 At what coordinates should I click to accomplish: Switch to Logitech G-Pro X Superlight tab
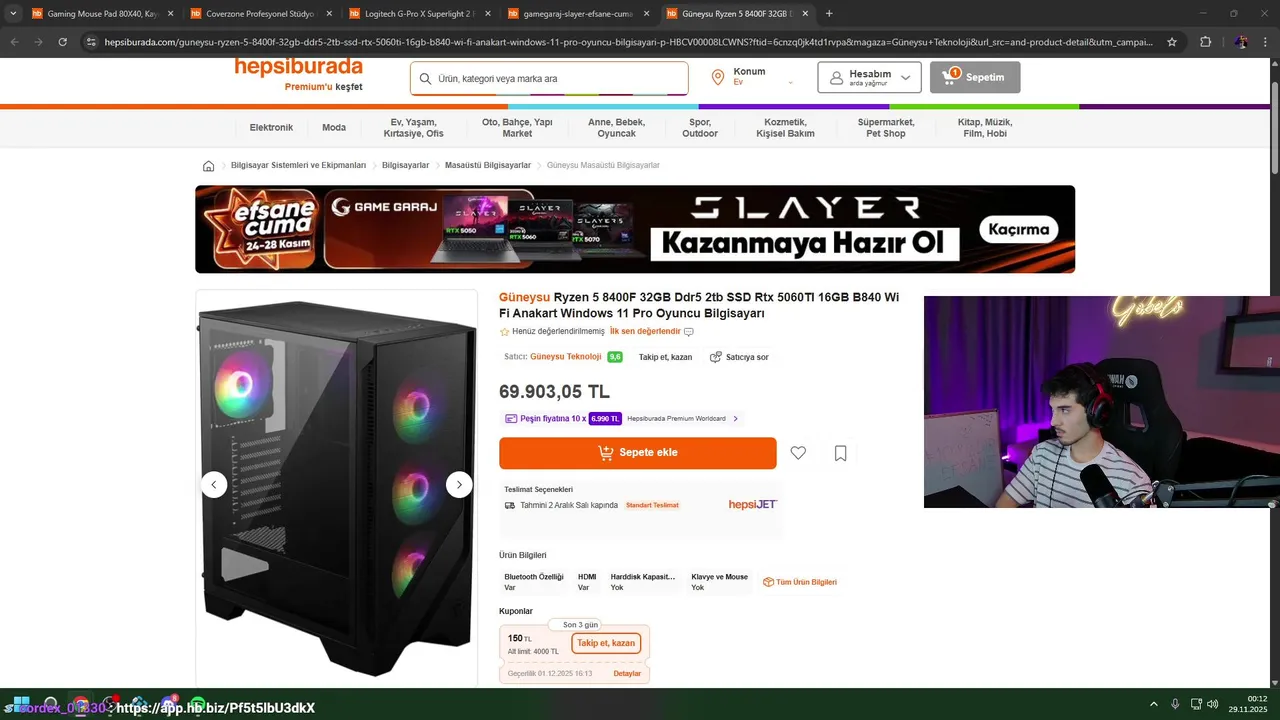[414, 14]
